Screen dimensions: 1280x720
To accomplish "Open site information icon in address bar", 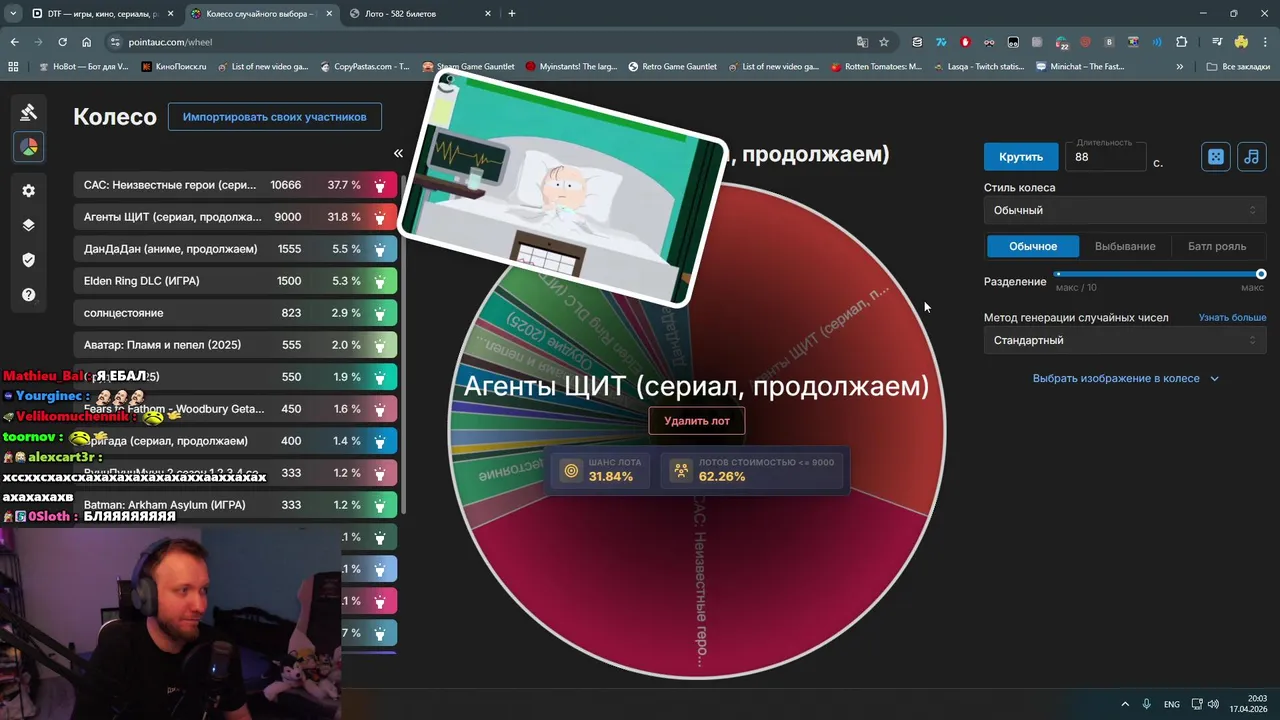I will pyautogui.click(x=115, y=42).
